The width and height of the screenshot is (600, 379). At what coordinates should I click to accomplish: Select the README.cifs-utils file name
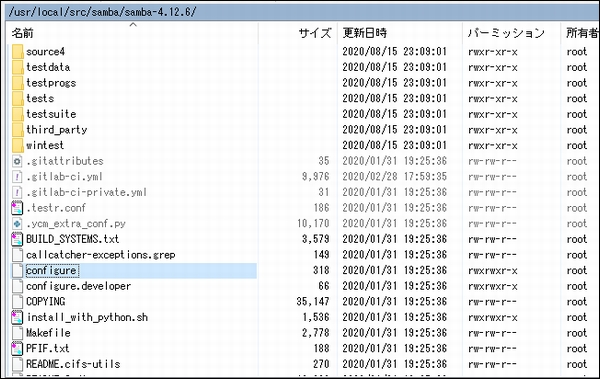point(73,364)
